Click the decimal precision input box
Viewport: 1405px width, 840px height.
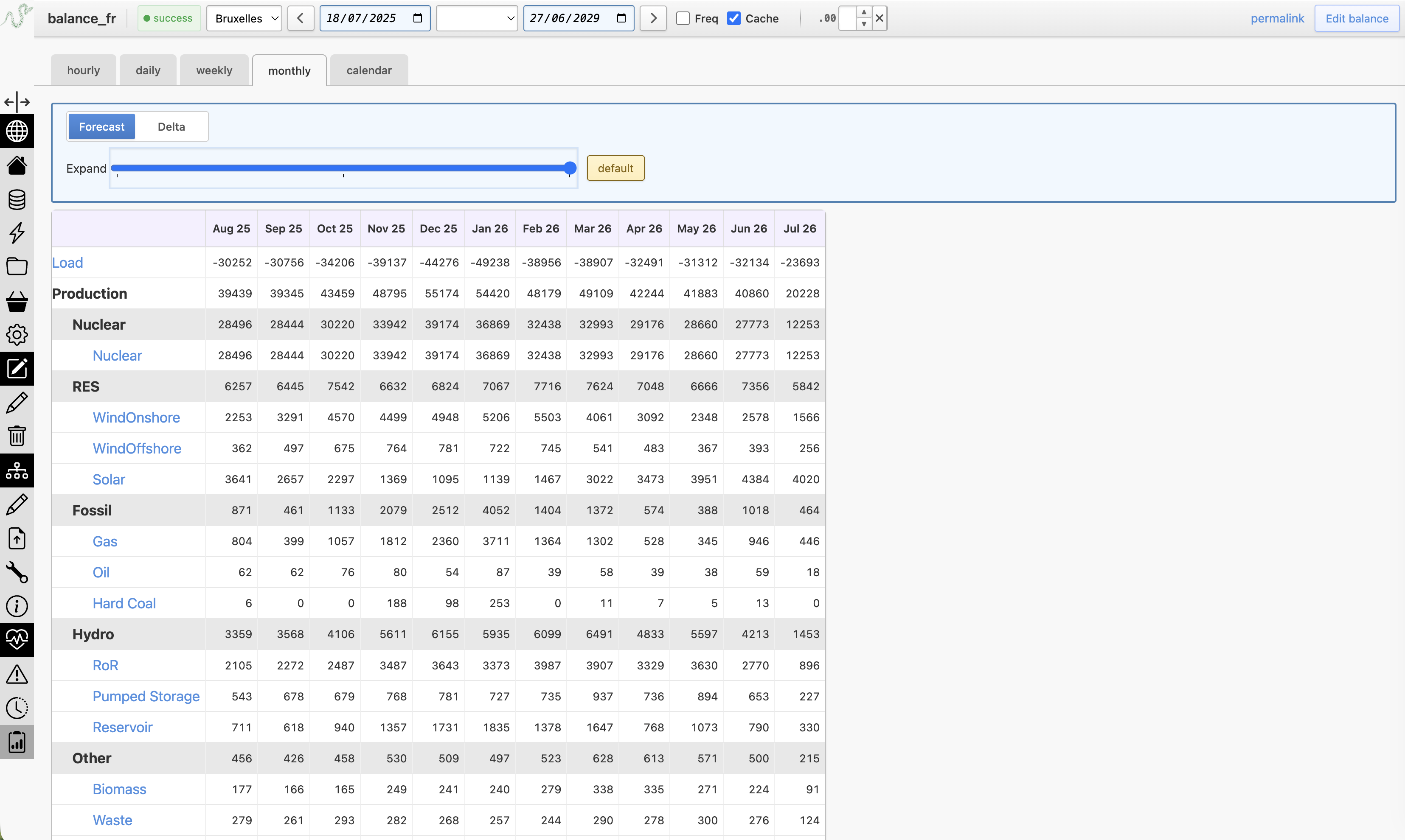848,18
